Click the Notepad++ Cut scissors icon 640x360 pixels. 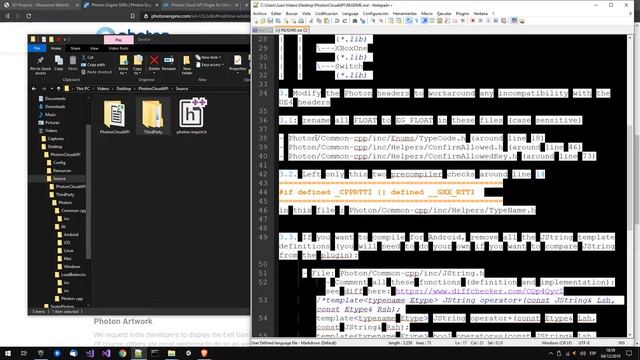311,21
